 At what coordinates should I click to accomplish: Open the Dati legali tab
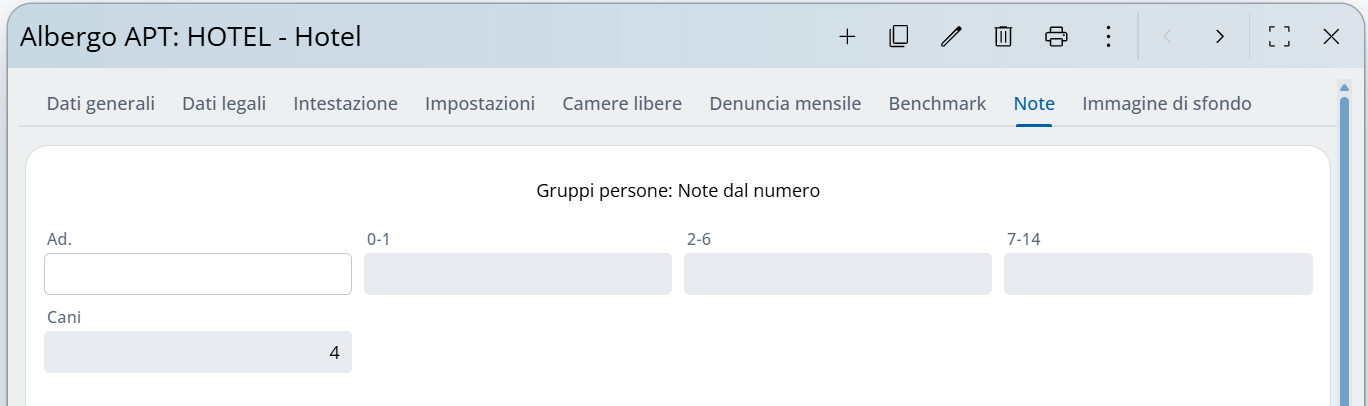[224, 104]
